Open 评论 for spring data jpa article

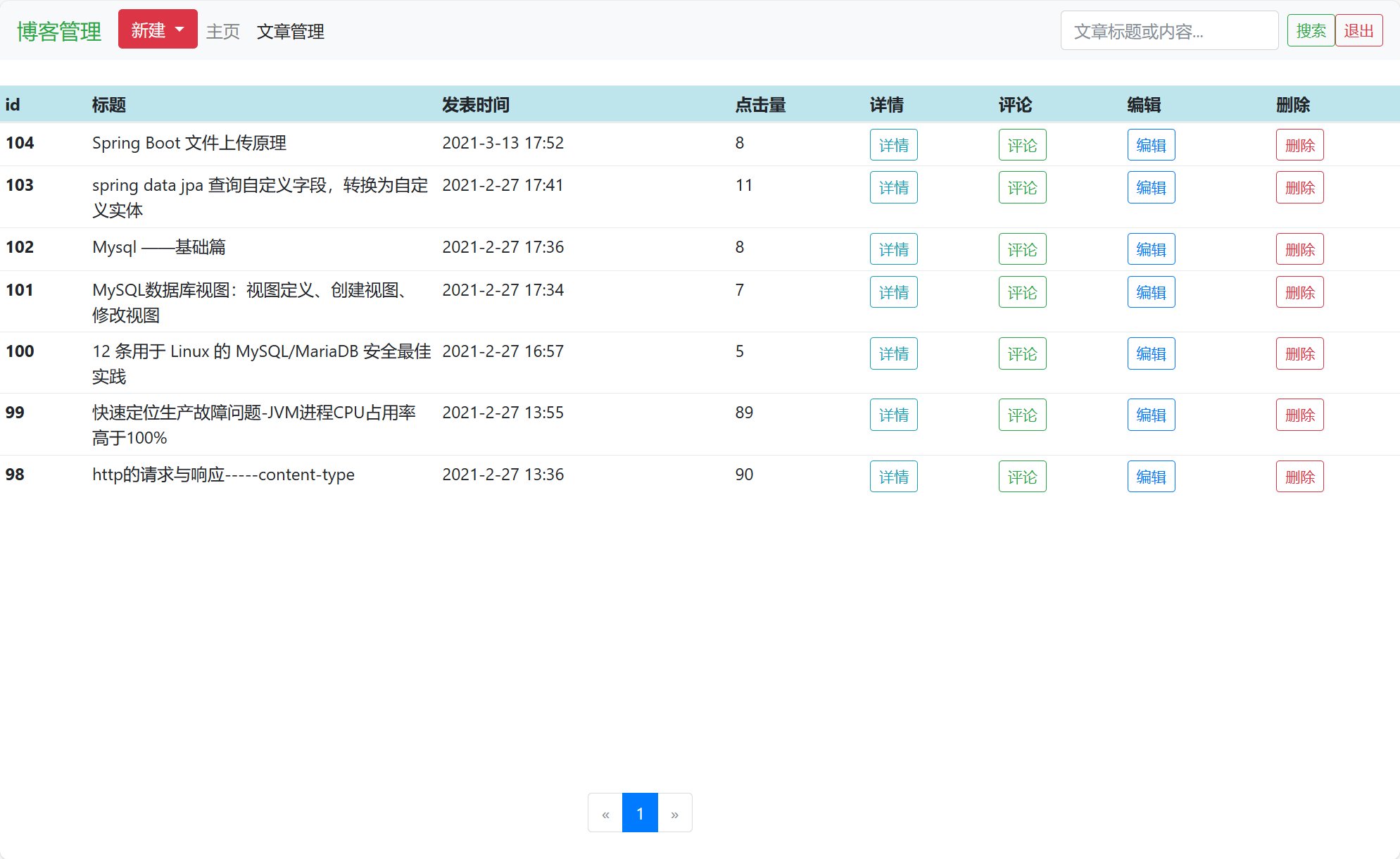(x=1022, y=187)
